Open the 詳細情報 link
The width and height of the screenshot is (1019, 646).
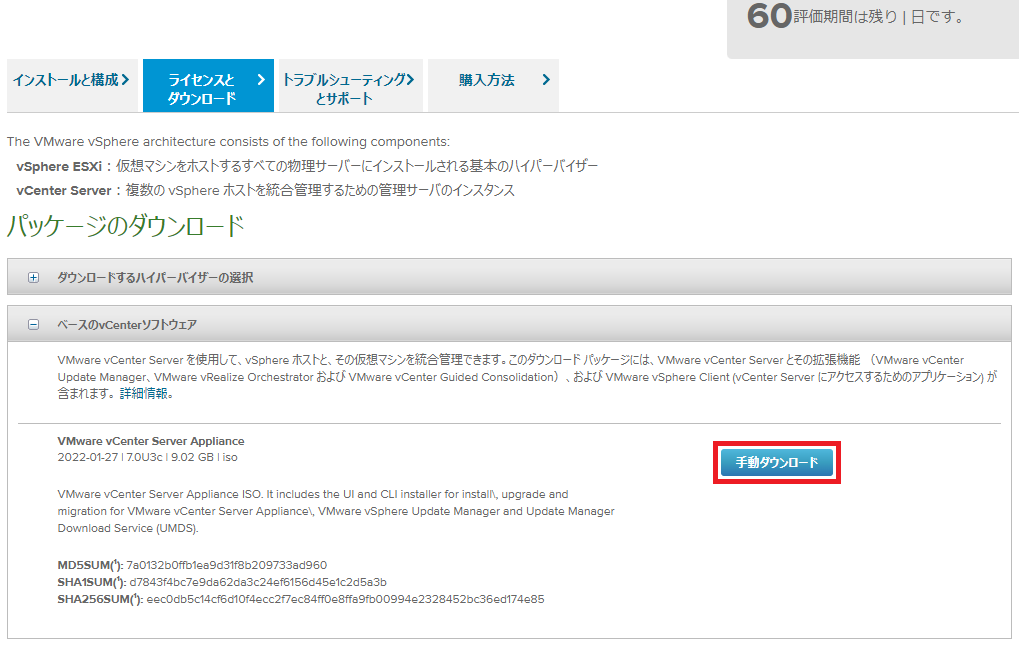coord(144,394)
